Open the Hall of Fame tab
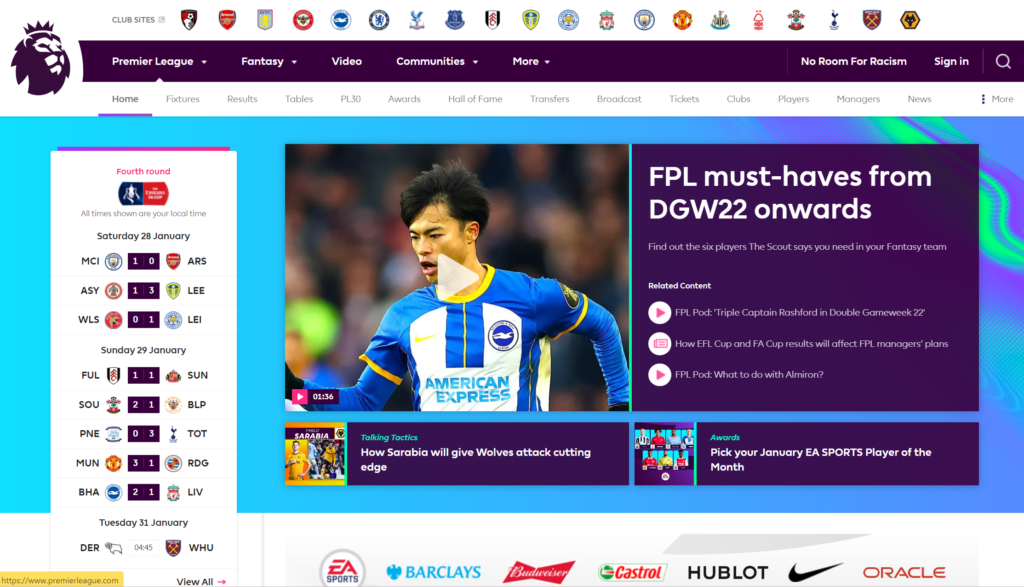Viewport: 1024px width, 587px height. coord(475,99)
